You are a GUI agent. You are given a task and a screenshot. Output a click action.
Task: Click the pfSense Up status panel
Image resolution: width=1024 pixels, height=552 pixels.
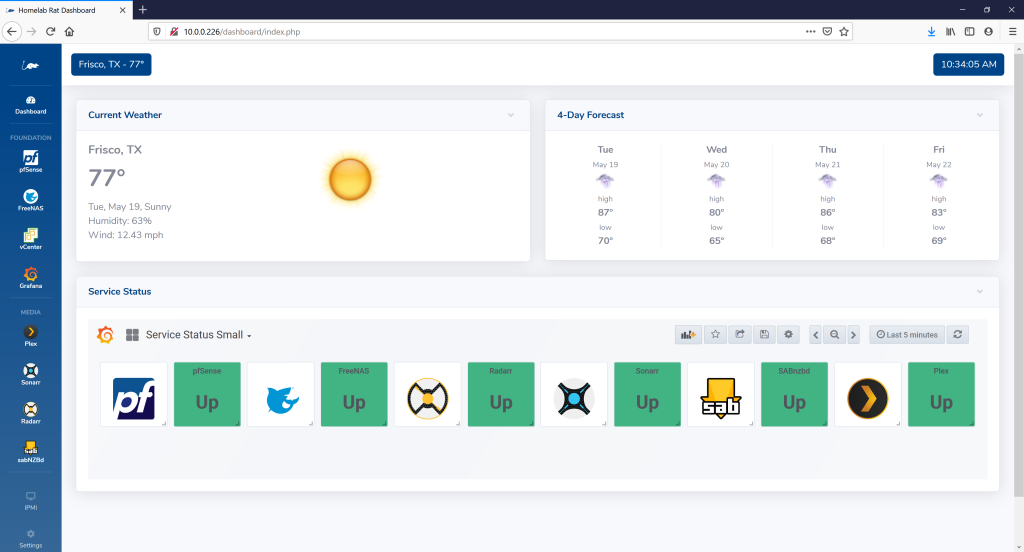(207, 395)
